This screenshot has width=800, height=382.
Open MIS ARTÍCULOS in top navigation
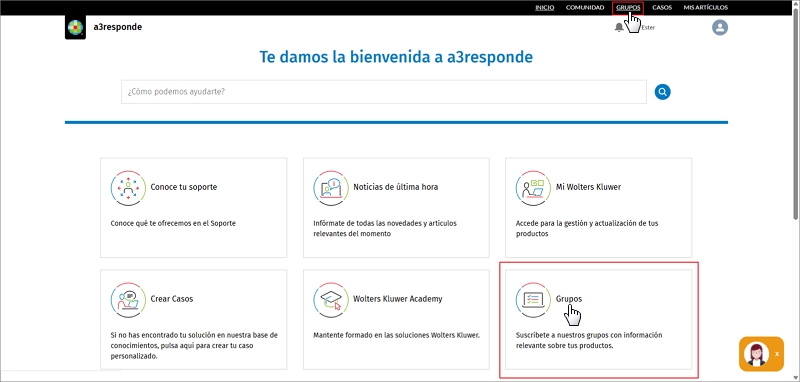pos(706,8)
